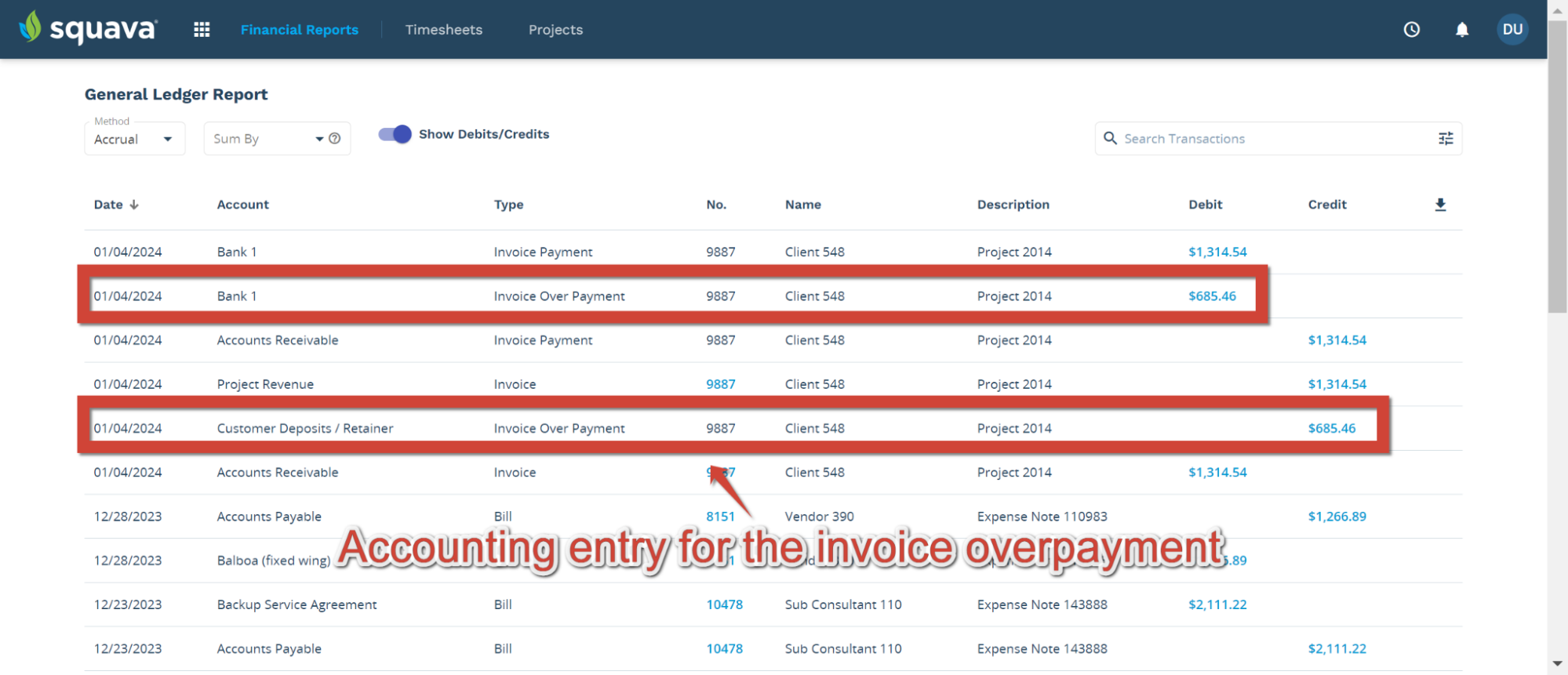
Task: Click $1,314.54 credit in Project Revenue row
Action: click(1337, 384)
